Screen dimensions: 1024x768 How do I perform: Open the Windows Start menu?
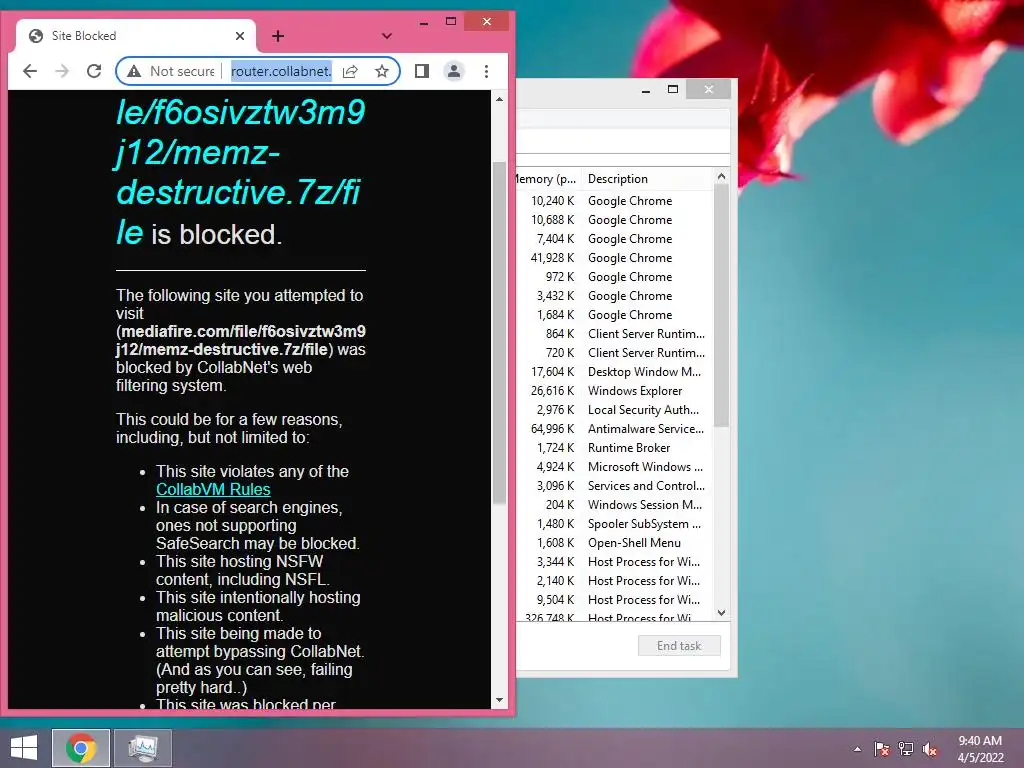click(x=24, y=748)
